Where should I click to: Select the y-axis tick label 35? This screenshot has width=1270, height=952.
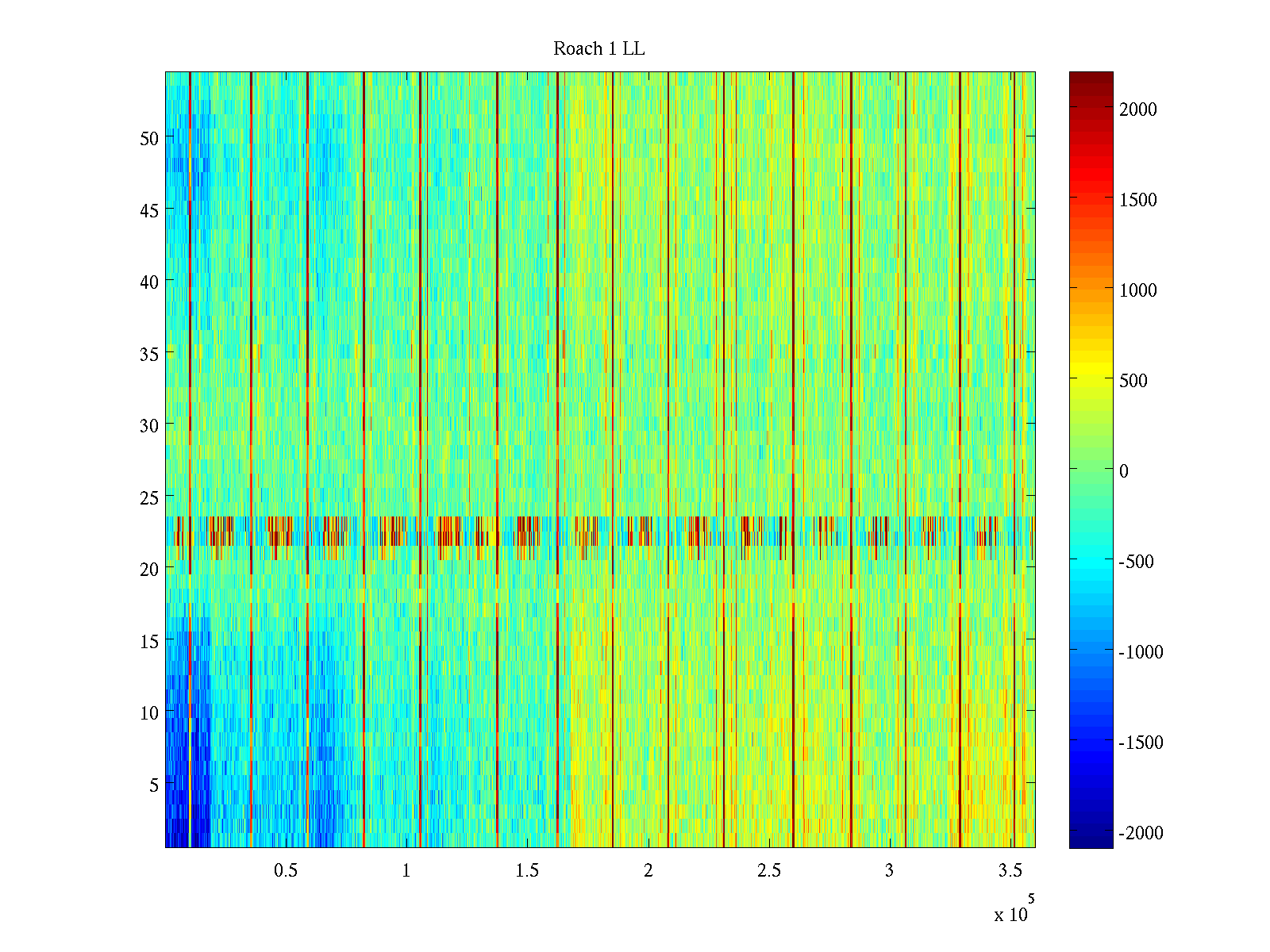point(149,354)
